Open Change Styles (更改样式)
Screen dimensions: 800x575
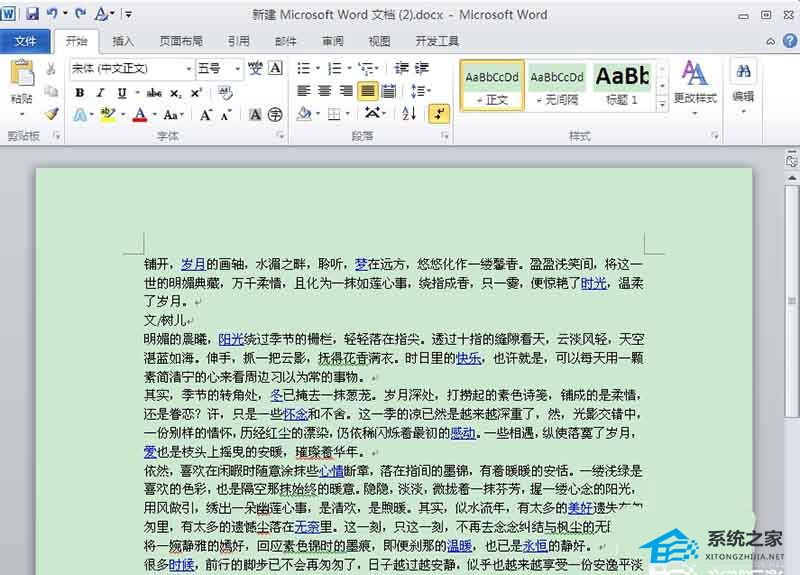pyautogui.click(x=695, y=87)
